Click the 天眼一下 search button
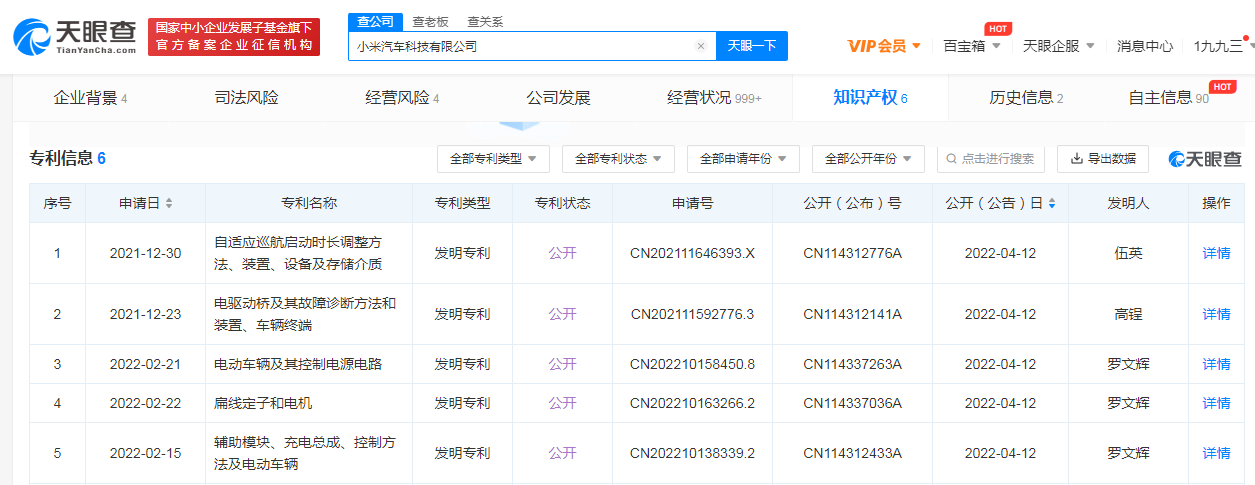The image size is (1255, 485). pos(752,46)
